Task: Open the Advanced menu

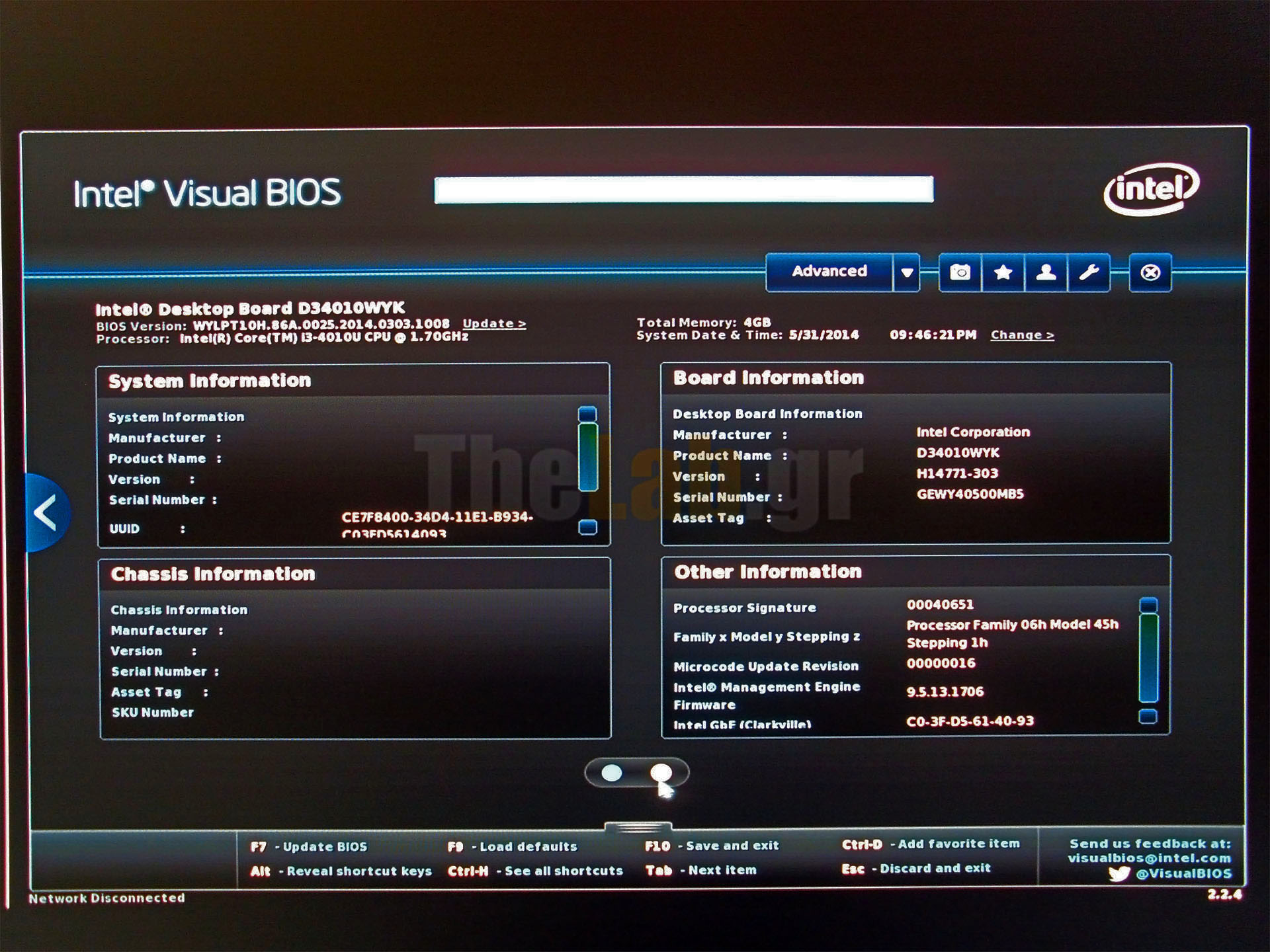Action: tap(829, 272)
